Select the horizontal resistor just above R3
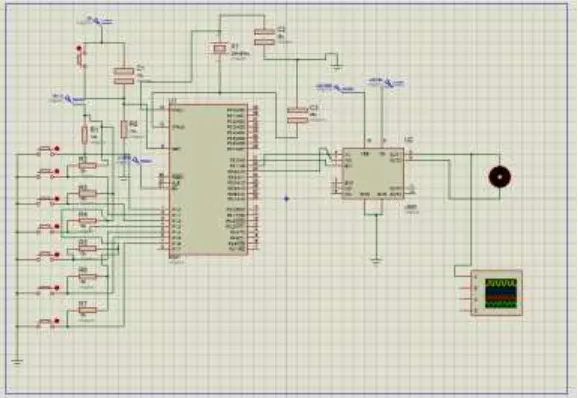Viewport: 578px width, 398px height. (87, 166)
